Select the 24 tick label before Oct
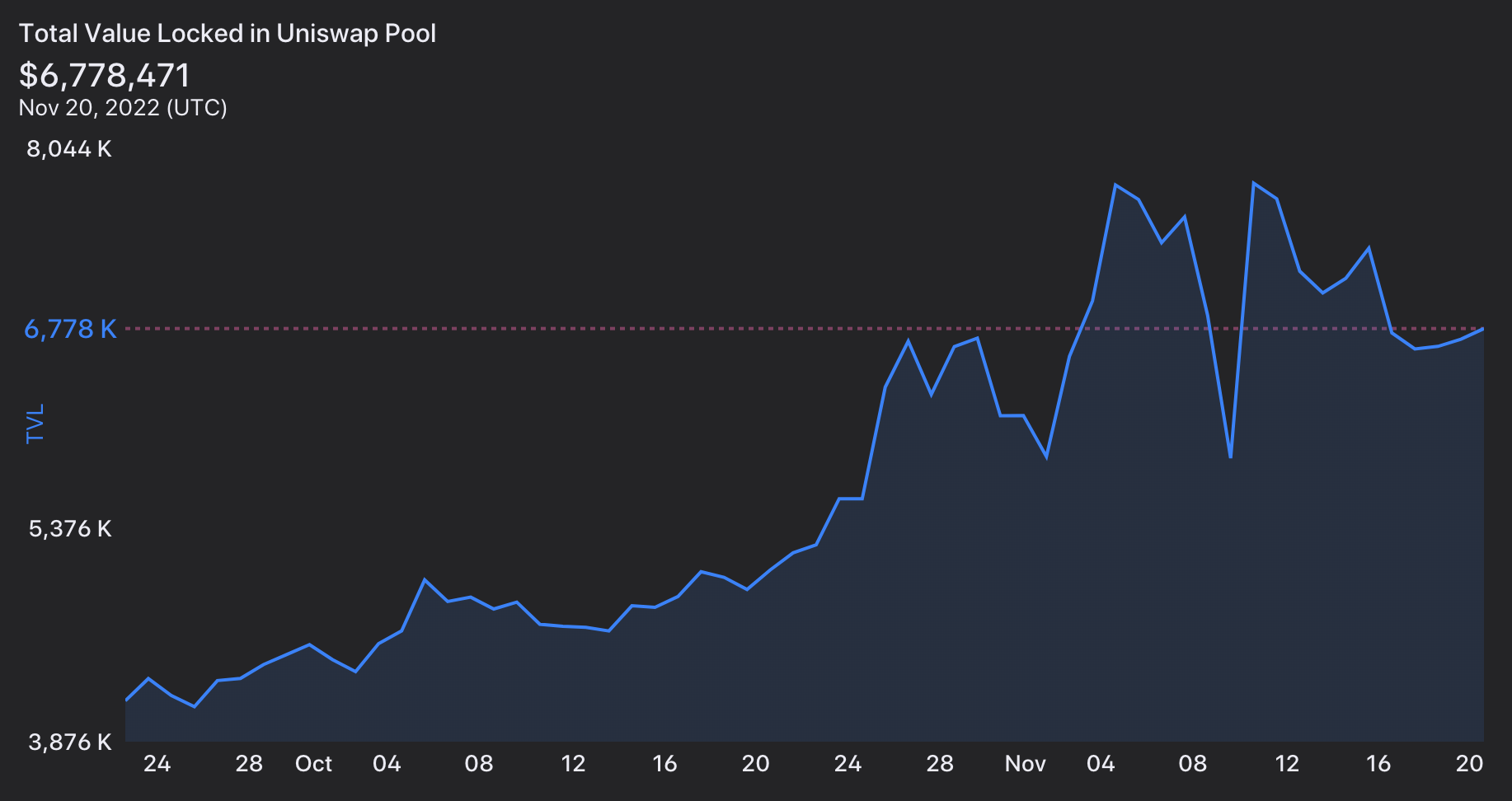 (157, 764)
